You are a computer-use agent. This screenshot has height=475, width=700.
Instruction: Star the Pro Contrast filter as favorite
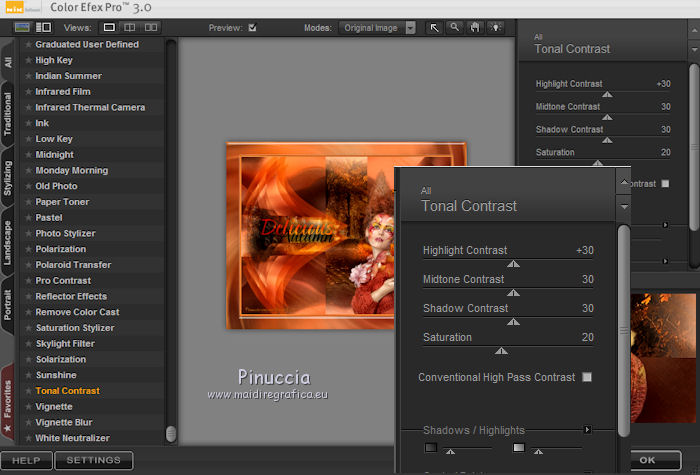tap(28, 280)
